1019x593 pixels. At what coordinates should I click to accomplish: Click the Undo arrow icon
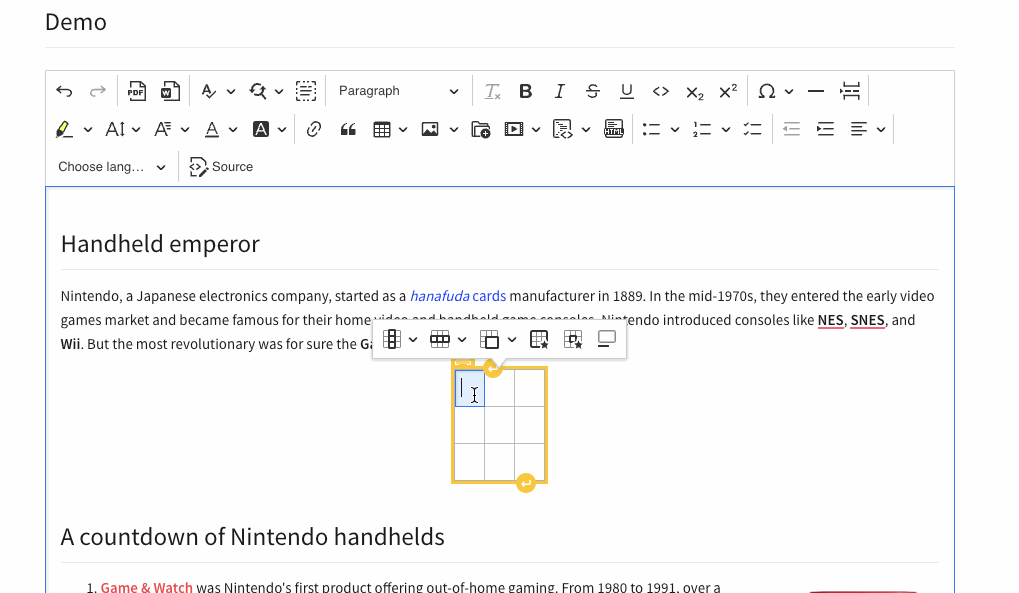tap(64, 91)
